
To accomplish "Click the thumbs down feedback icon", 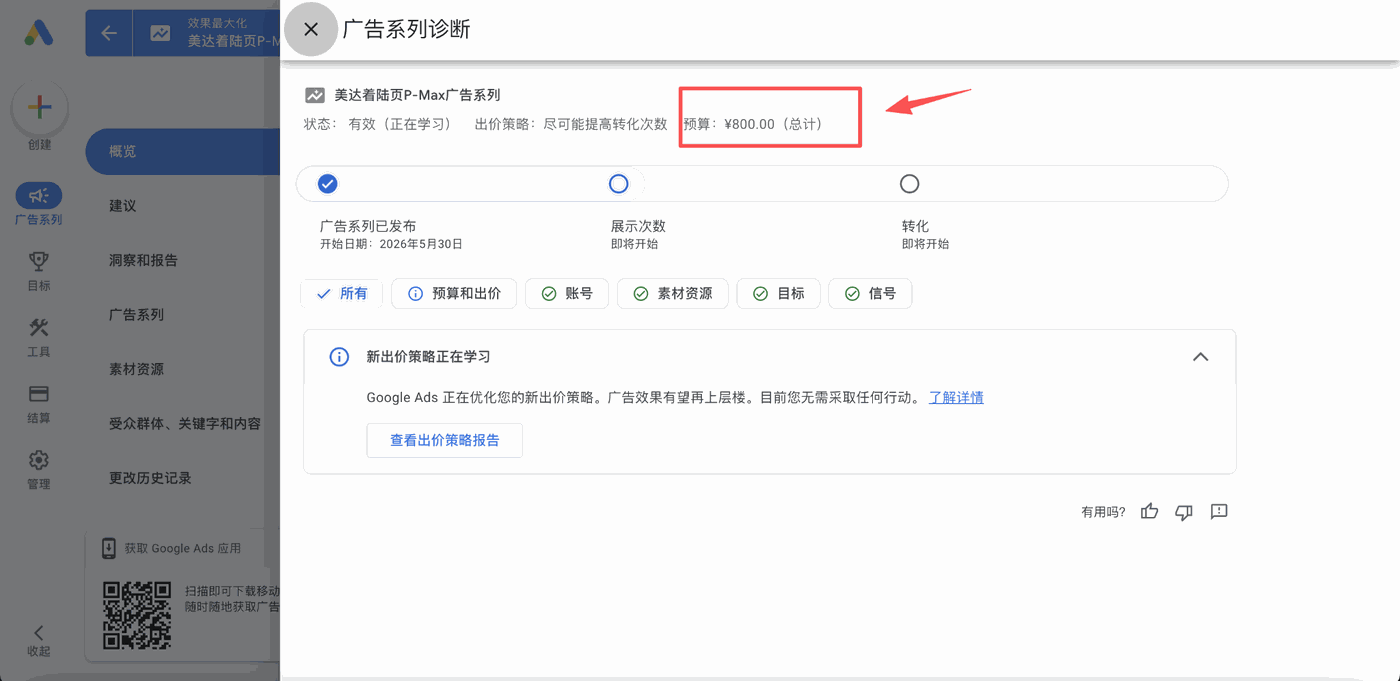I will pyautogui.click(x=1184, y=511).
